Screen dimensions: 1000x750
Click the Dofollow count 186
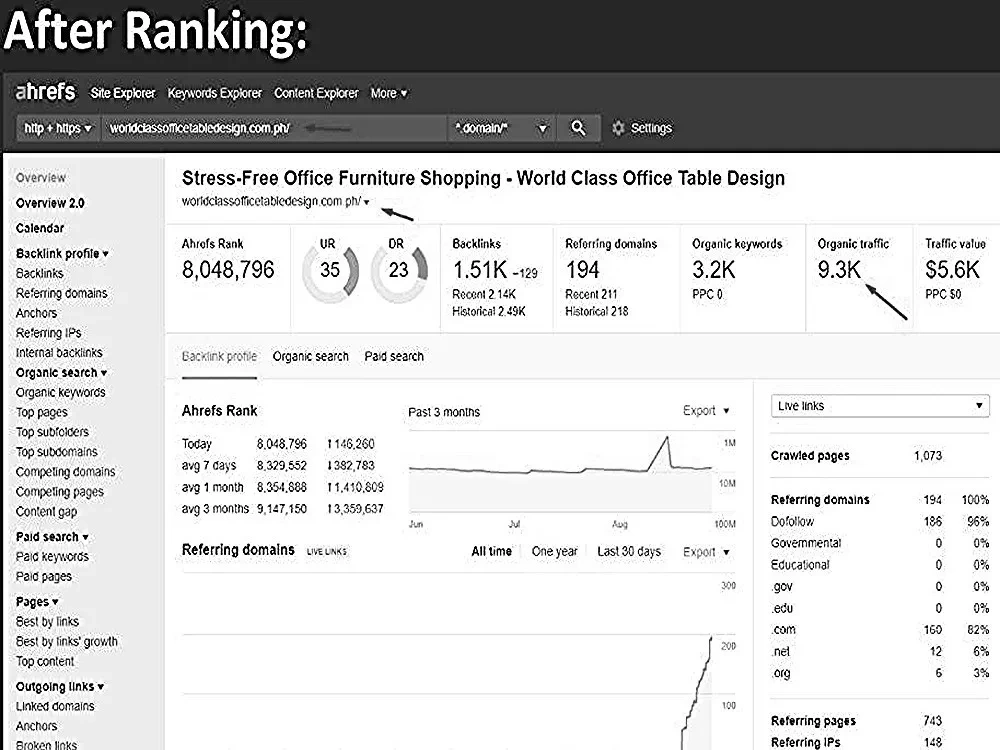932,522
